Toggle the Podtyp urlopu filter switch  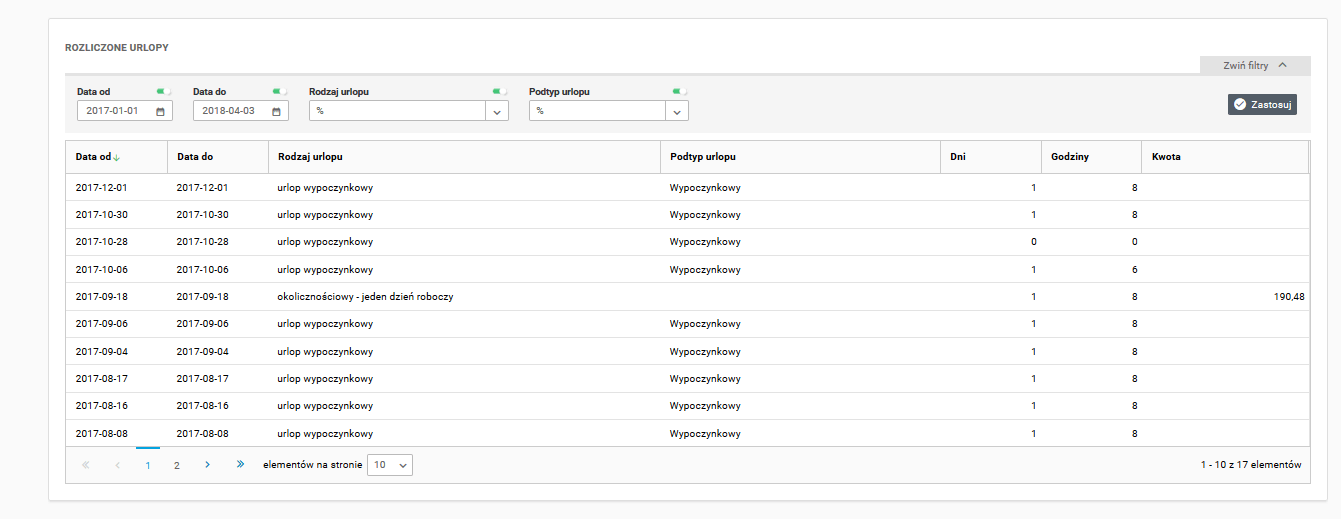click(680, 91)
